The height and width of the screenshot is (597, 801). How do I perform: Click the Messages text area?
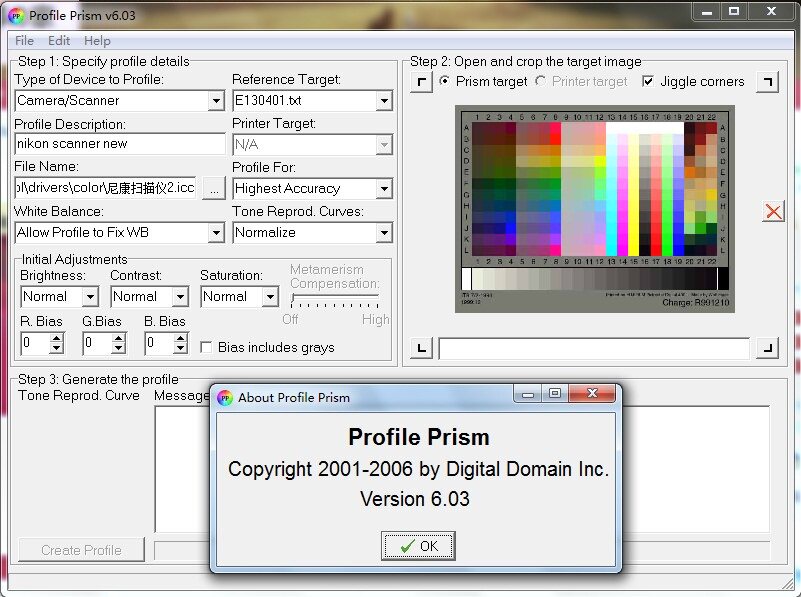pos(462,469)
